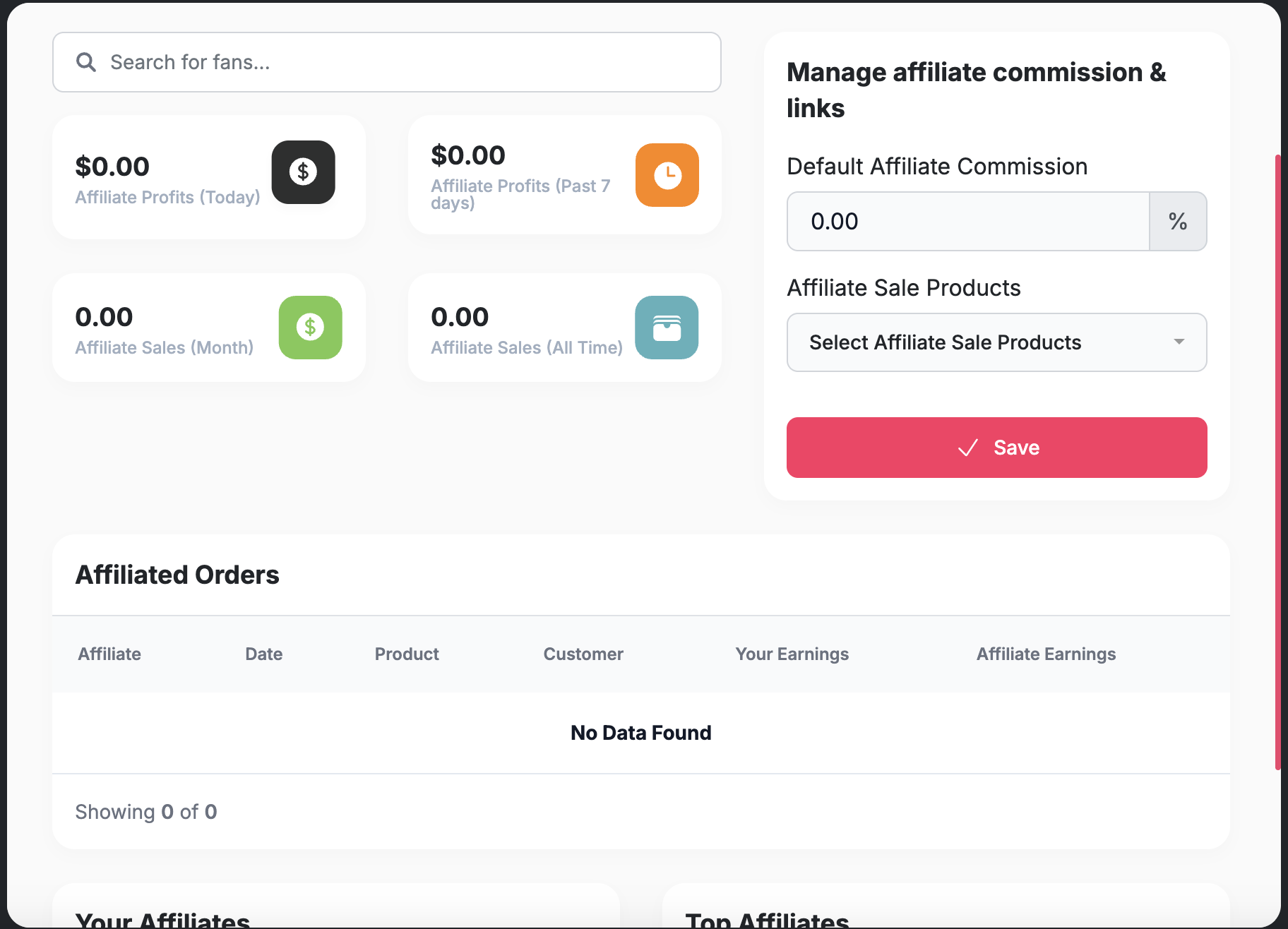Click the black dollar Affiliate Profits Today icon

point(304,172)
